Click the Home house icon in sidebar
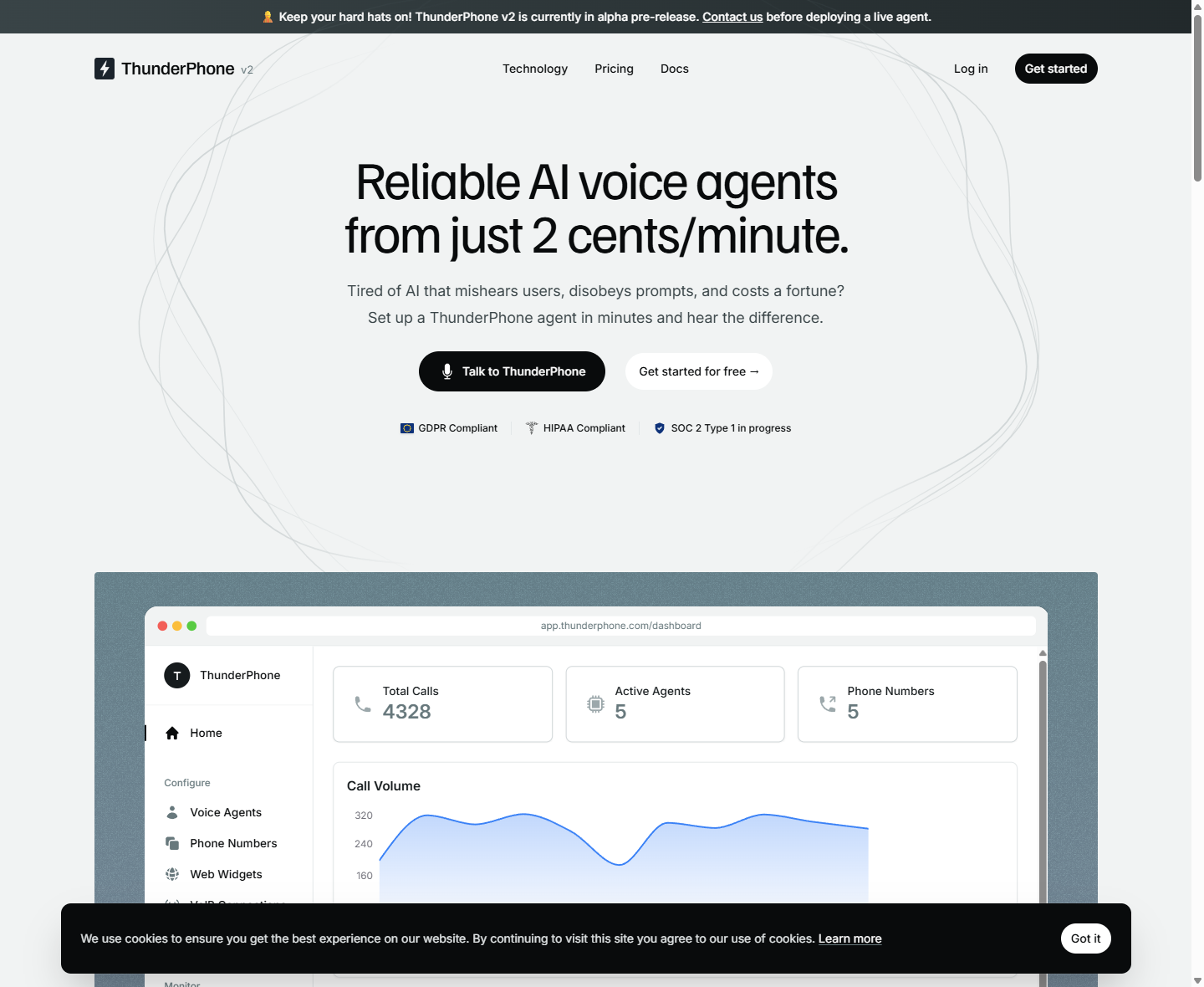 pos(172,733)
